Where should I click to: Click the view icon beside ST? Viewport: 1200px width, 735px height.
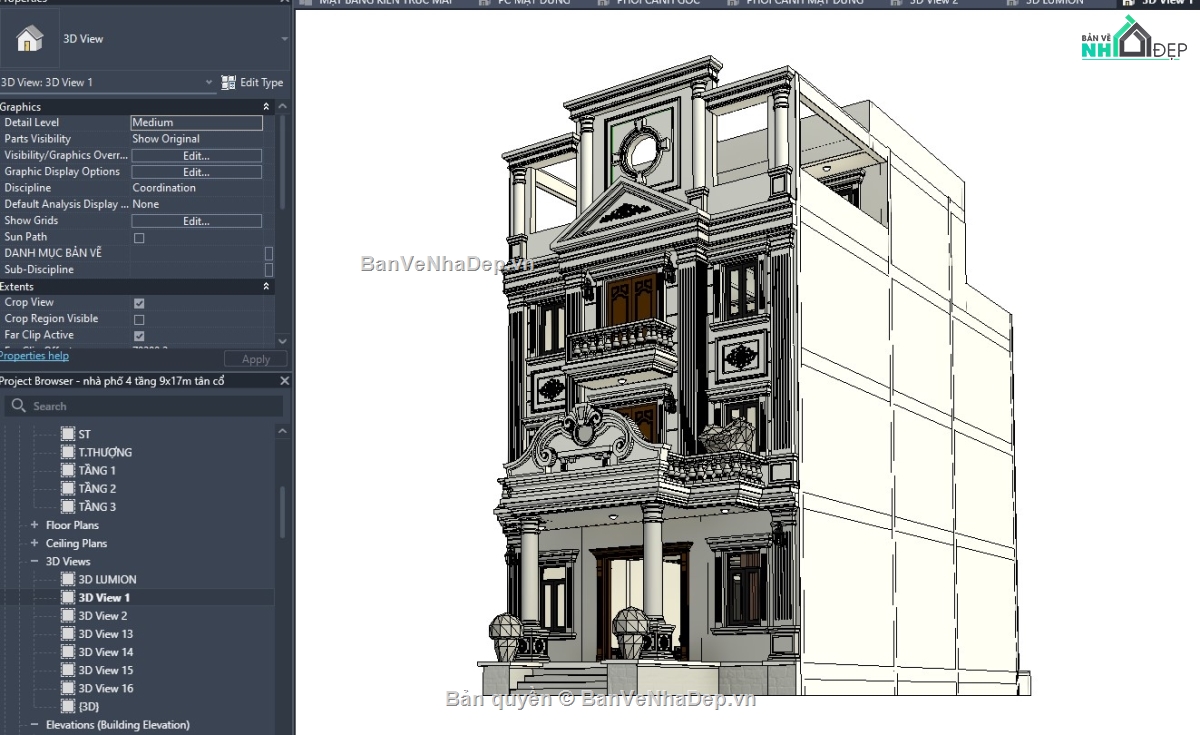point(68,434)
